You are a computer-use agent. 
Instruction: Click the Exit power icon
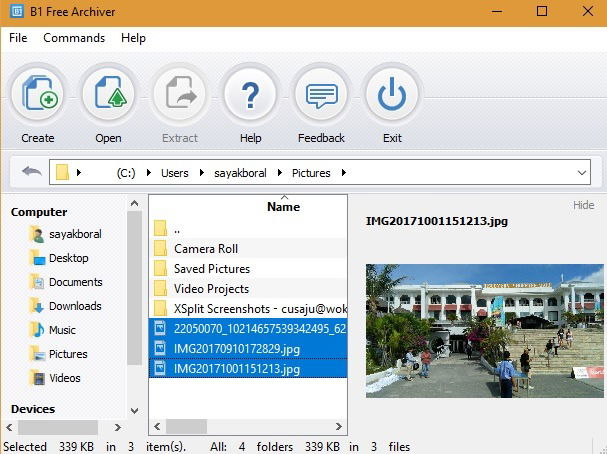pyautogui.click(x=392, y=94)
